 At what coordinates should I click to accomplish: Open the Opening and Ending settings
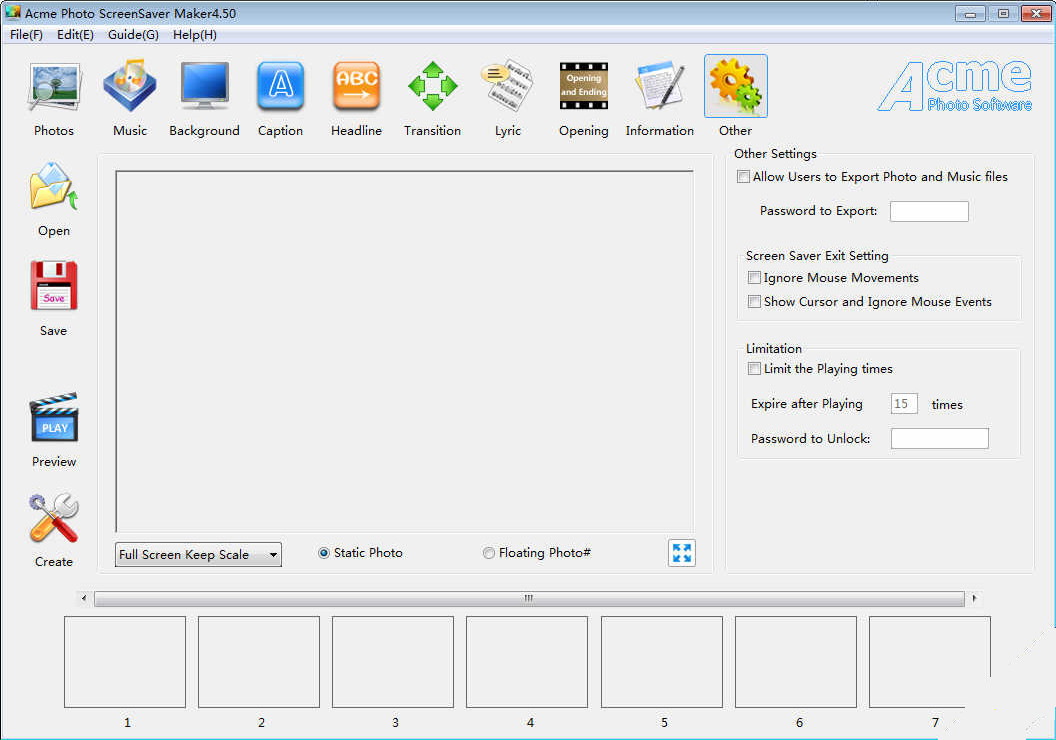pos(584,86)
